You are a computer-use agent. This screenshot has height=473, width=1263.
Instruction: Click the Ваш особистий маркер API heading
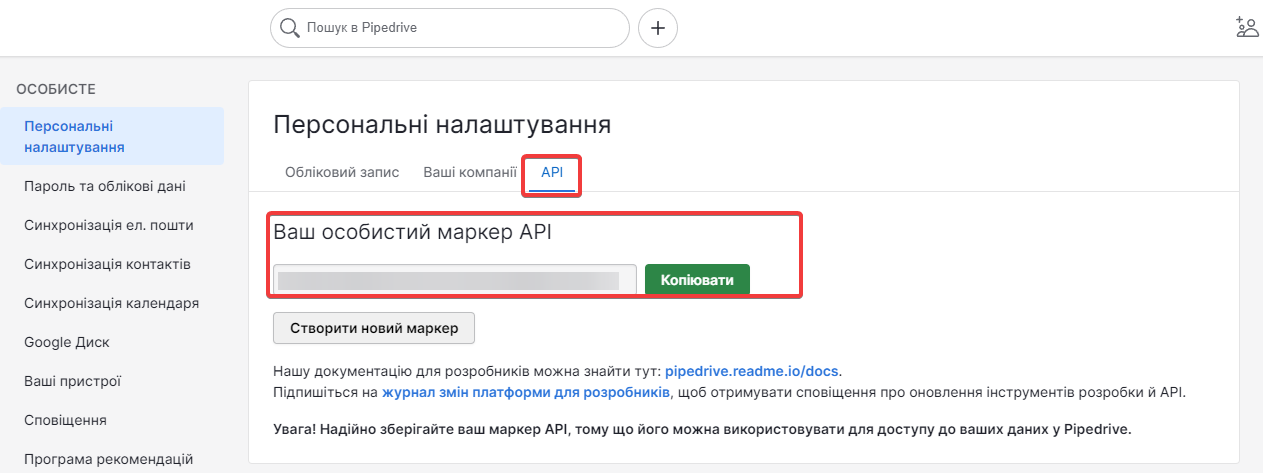pos(412,233)
